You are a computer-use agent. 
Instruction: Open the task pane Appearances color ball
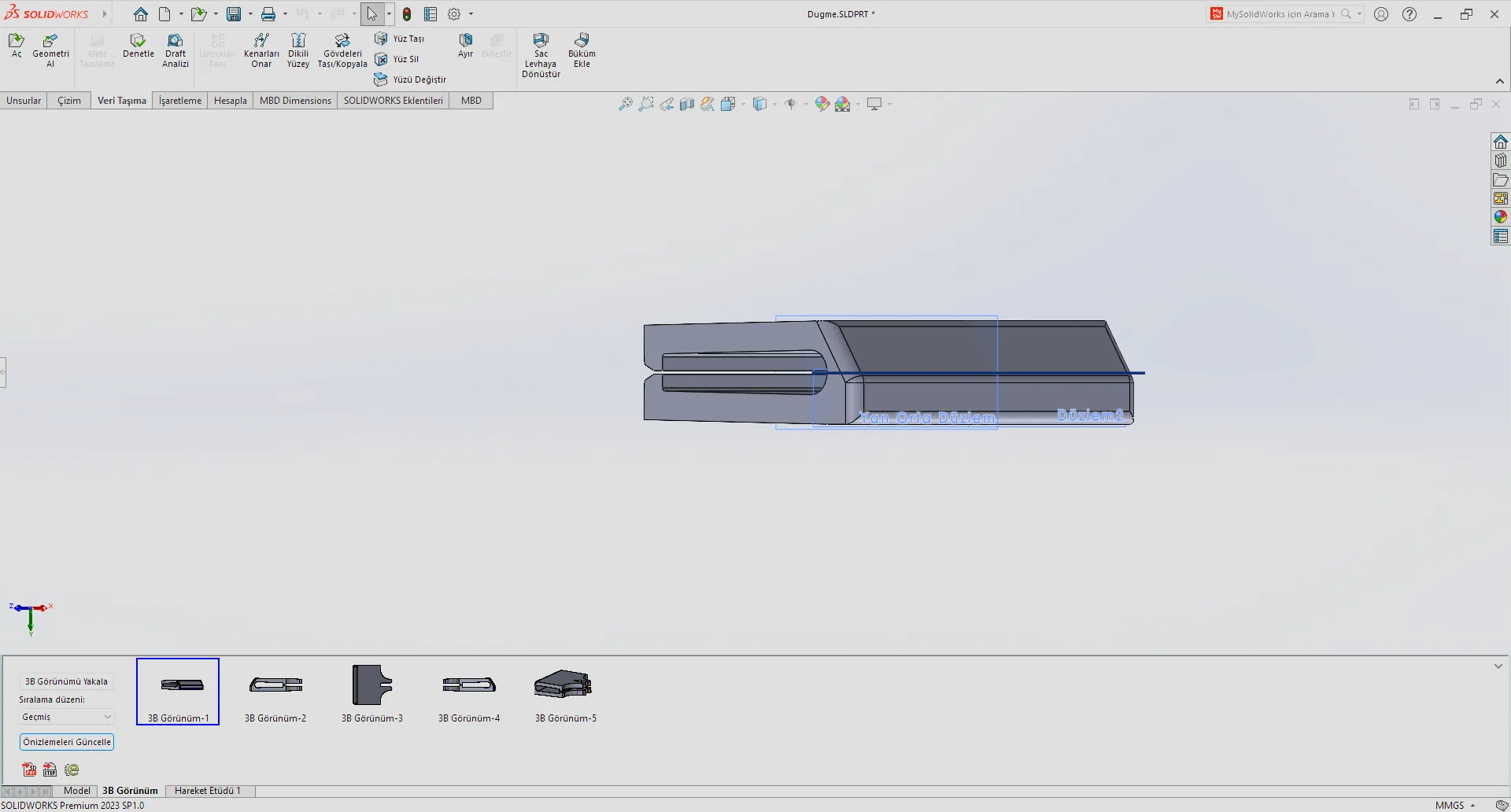(x=1501, y=217)
